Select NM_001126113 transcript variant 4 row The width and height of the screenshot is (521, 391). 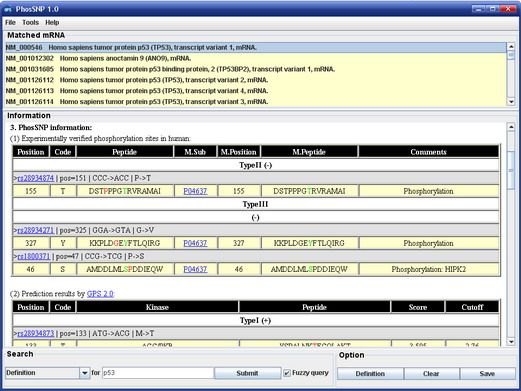point(255,91)
